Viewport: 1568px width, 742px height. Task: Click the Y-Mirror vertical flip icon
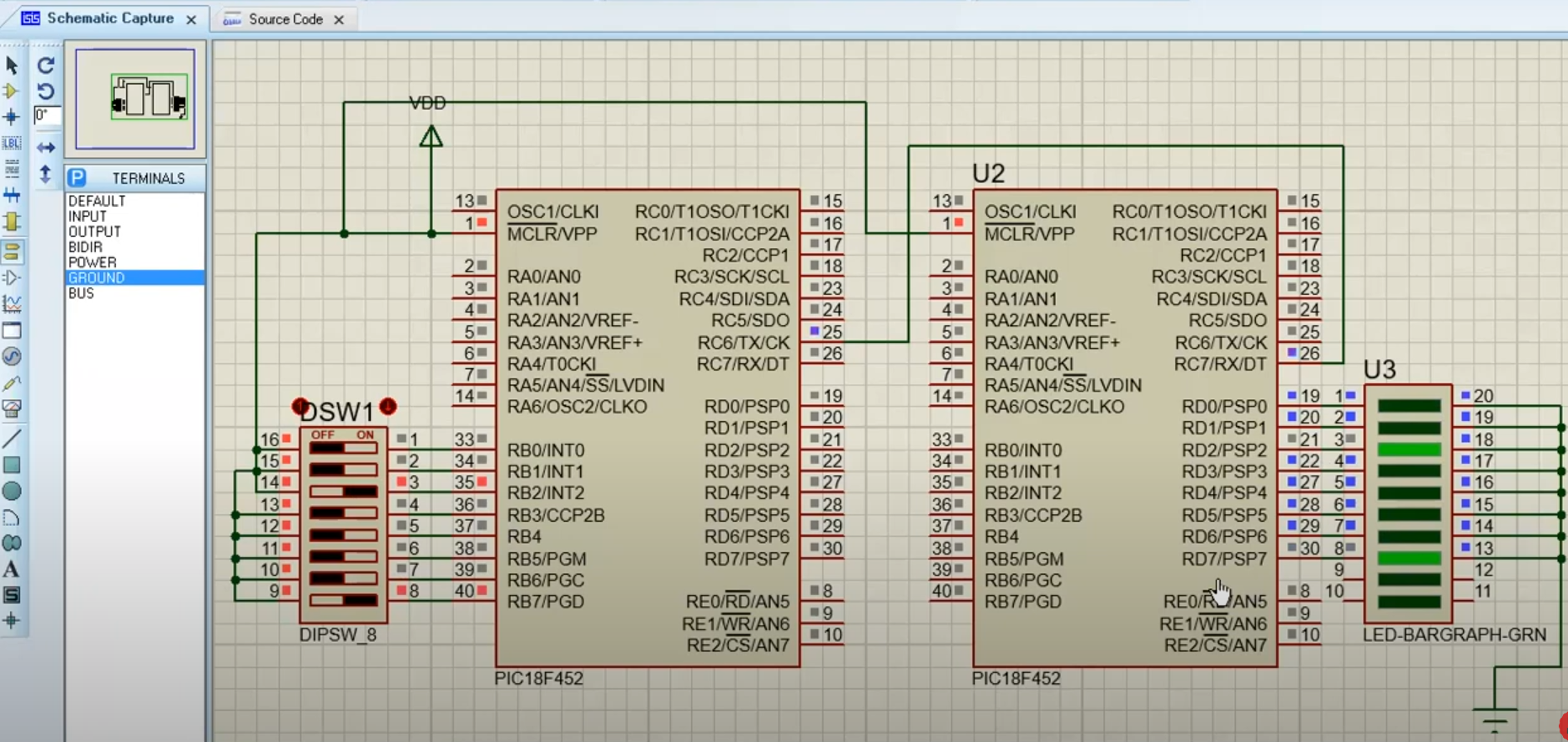(x=46, y=174)
